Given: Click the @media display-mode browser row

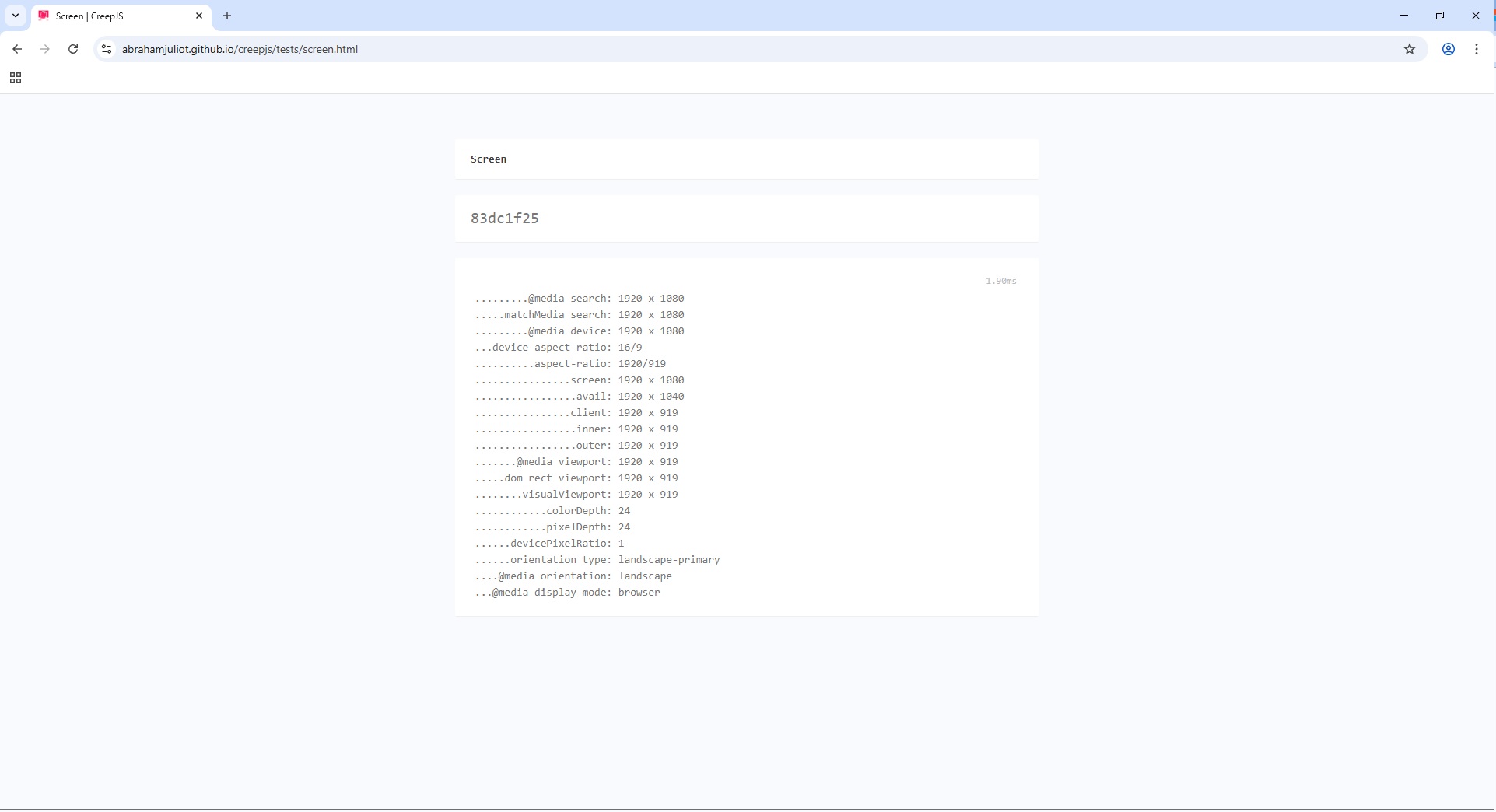Looking at the screenshot, I should click(567, 593).
